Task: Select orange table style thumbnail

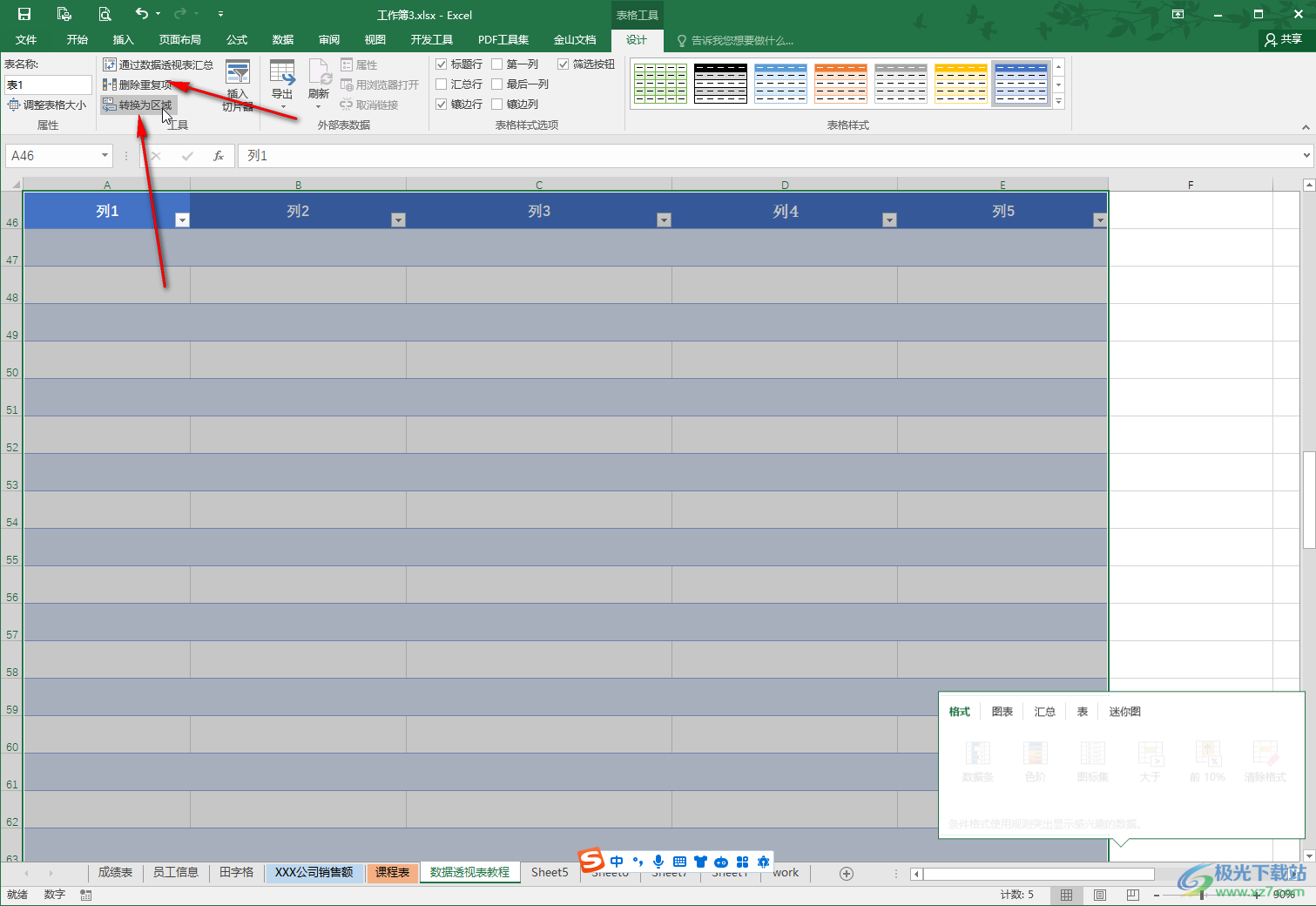Action: [840, 84]
